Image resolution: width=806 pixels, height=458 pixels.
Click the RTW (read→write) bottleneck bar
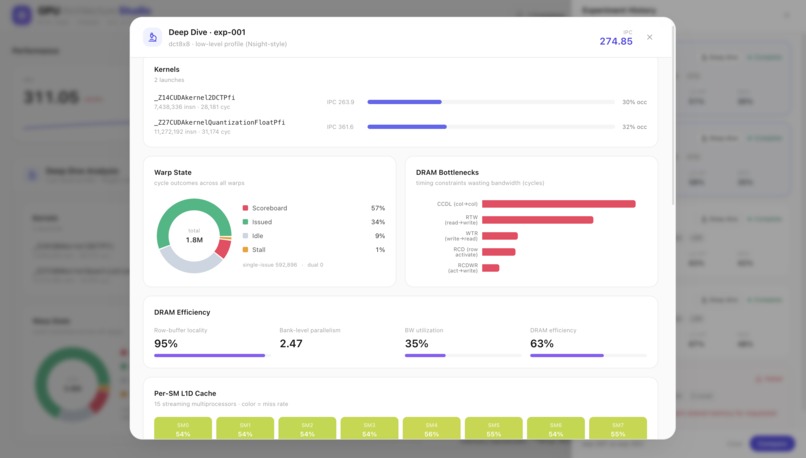(x=538, y=220)
